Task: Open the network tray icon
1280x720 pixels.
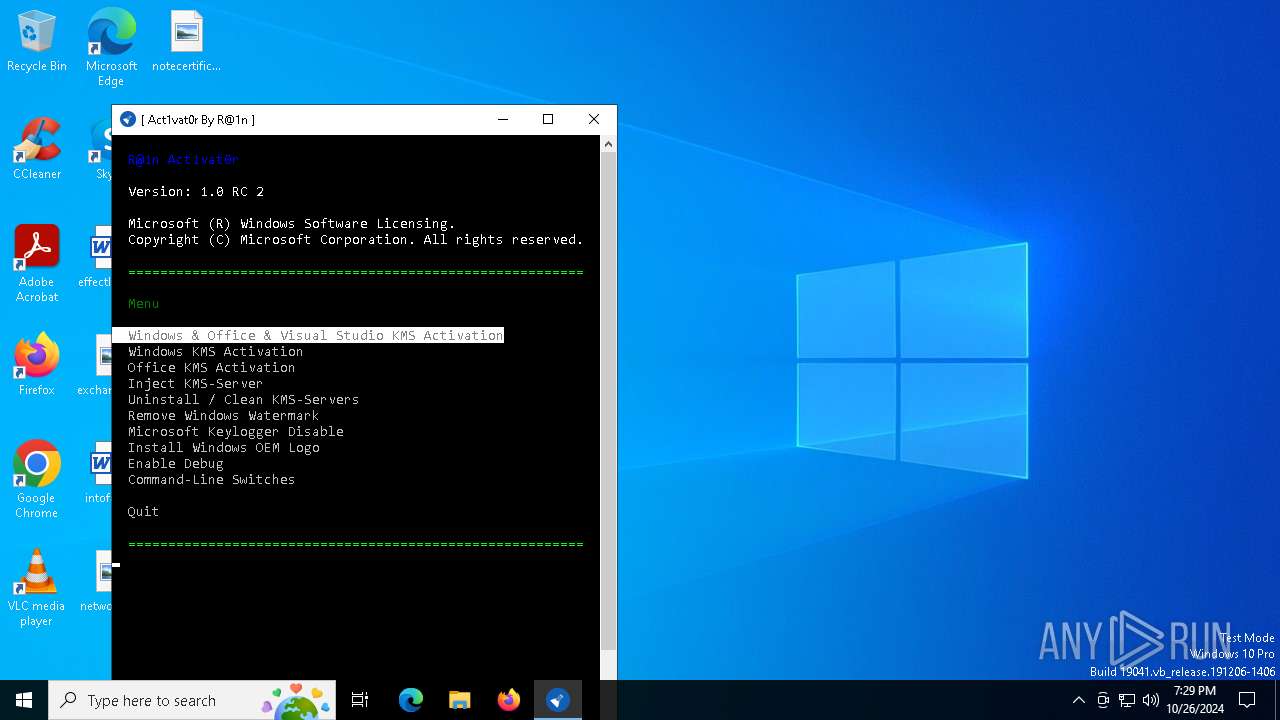Action: click(x=1127, y=700)
